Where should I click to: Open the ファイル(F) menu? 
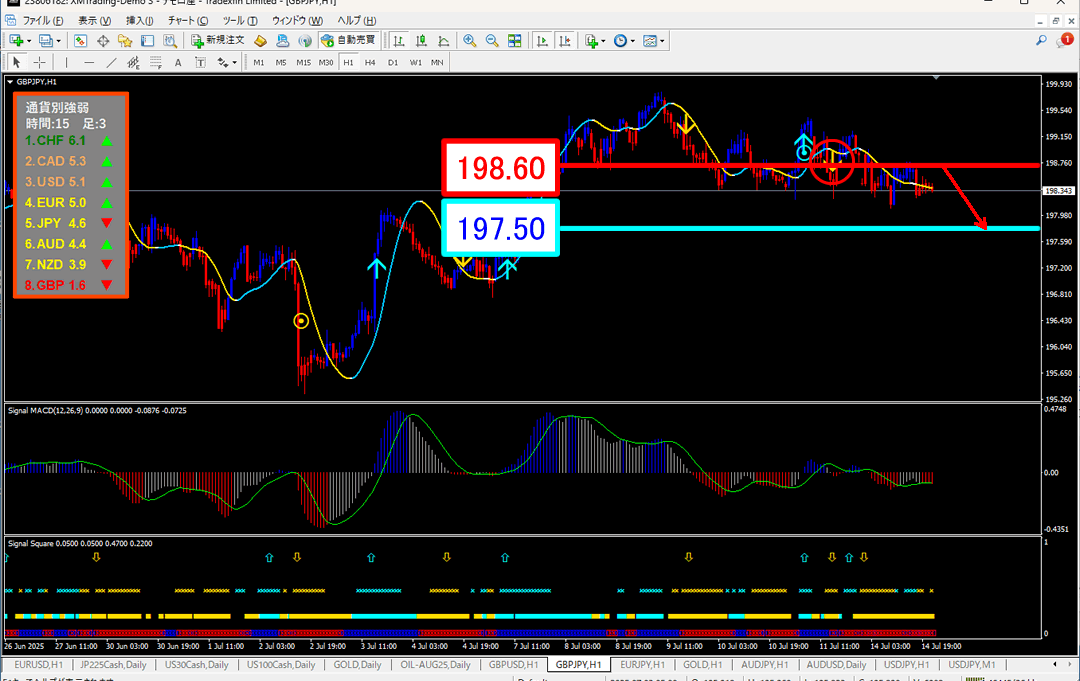pyautogui.click(x=43, y=21)
